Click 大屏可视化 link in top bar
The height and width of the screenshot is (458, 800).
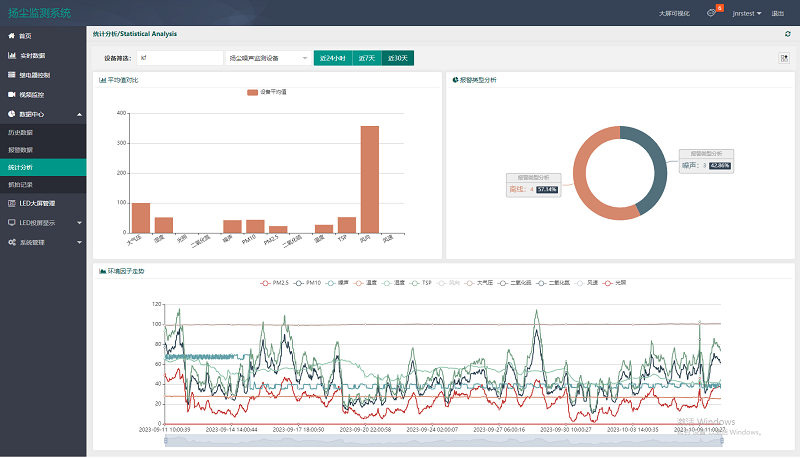coord(673,13)
